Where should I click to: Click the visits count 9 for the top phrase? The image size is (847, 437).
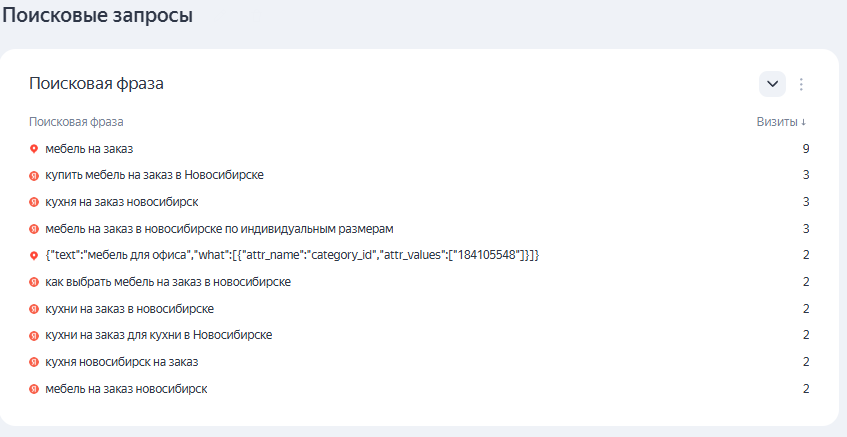click(x=805, y=149)
